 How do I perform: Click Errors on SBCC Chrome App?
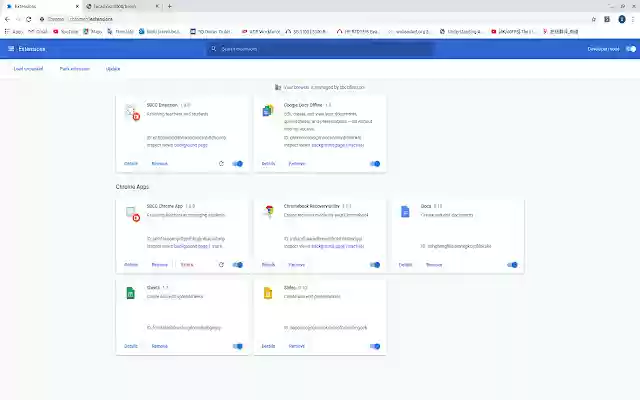click(187, 265)
